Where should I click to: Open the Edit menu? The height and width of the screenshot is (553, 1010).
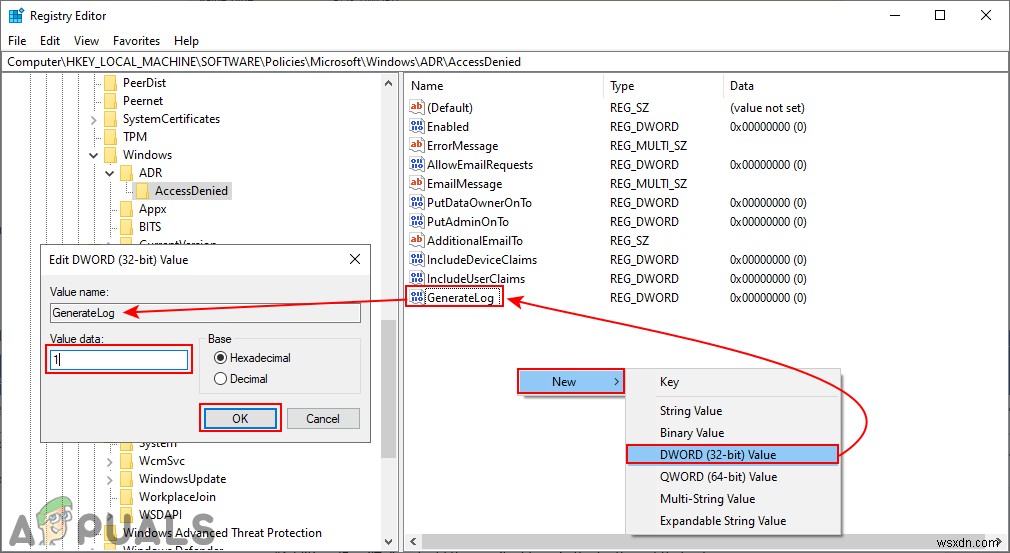[50, 41]
